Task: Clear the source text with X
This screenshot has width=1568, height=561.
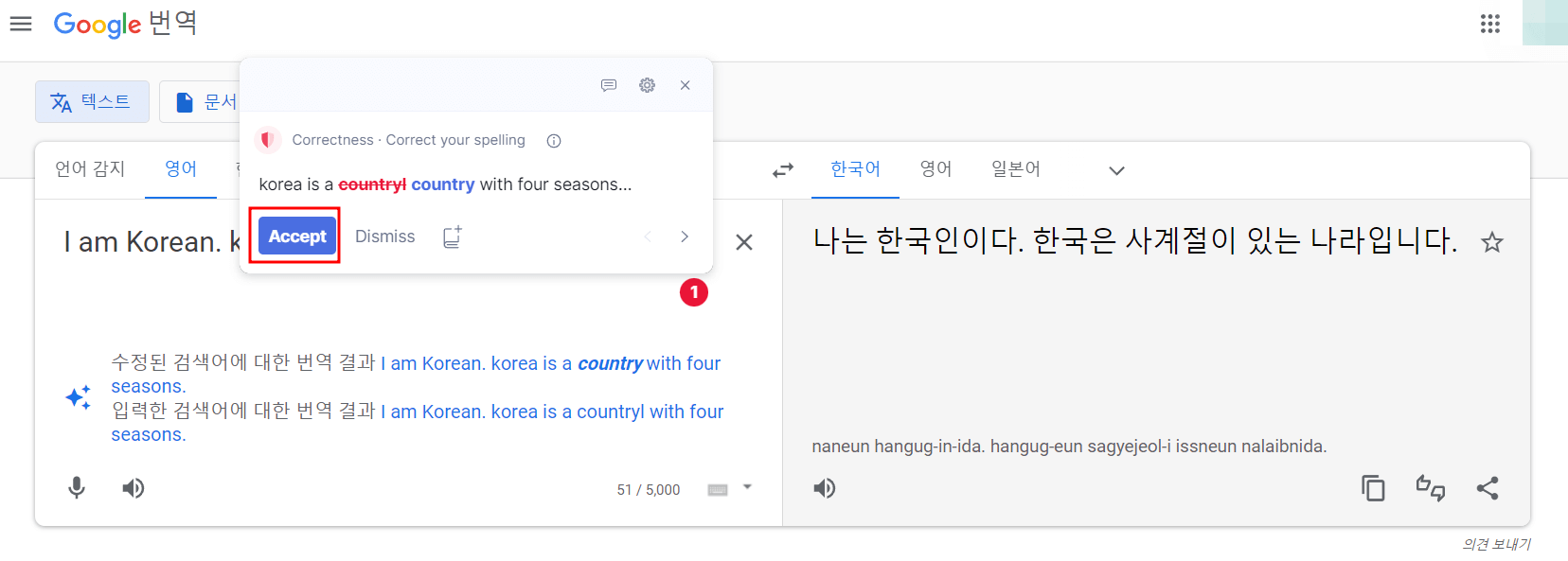Action: point(744,242)
